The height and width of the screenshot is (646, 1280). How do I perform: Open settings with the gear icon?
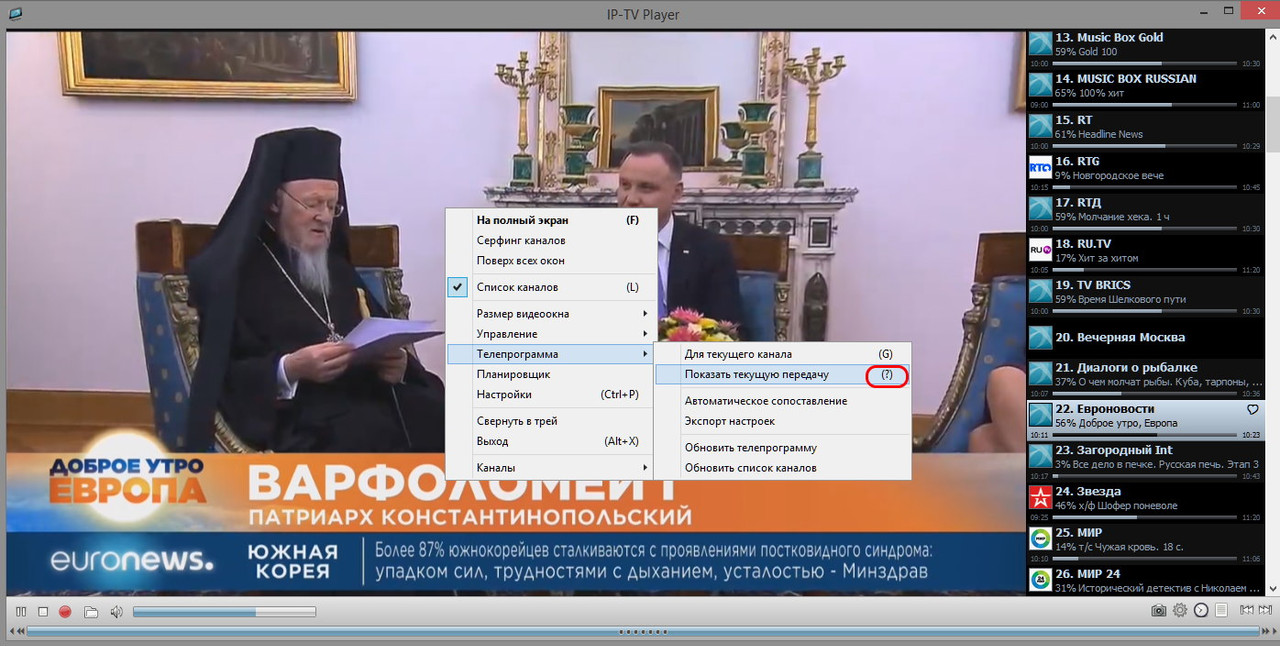[1180, 610]
